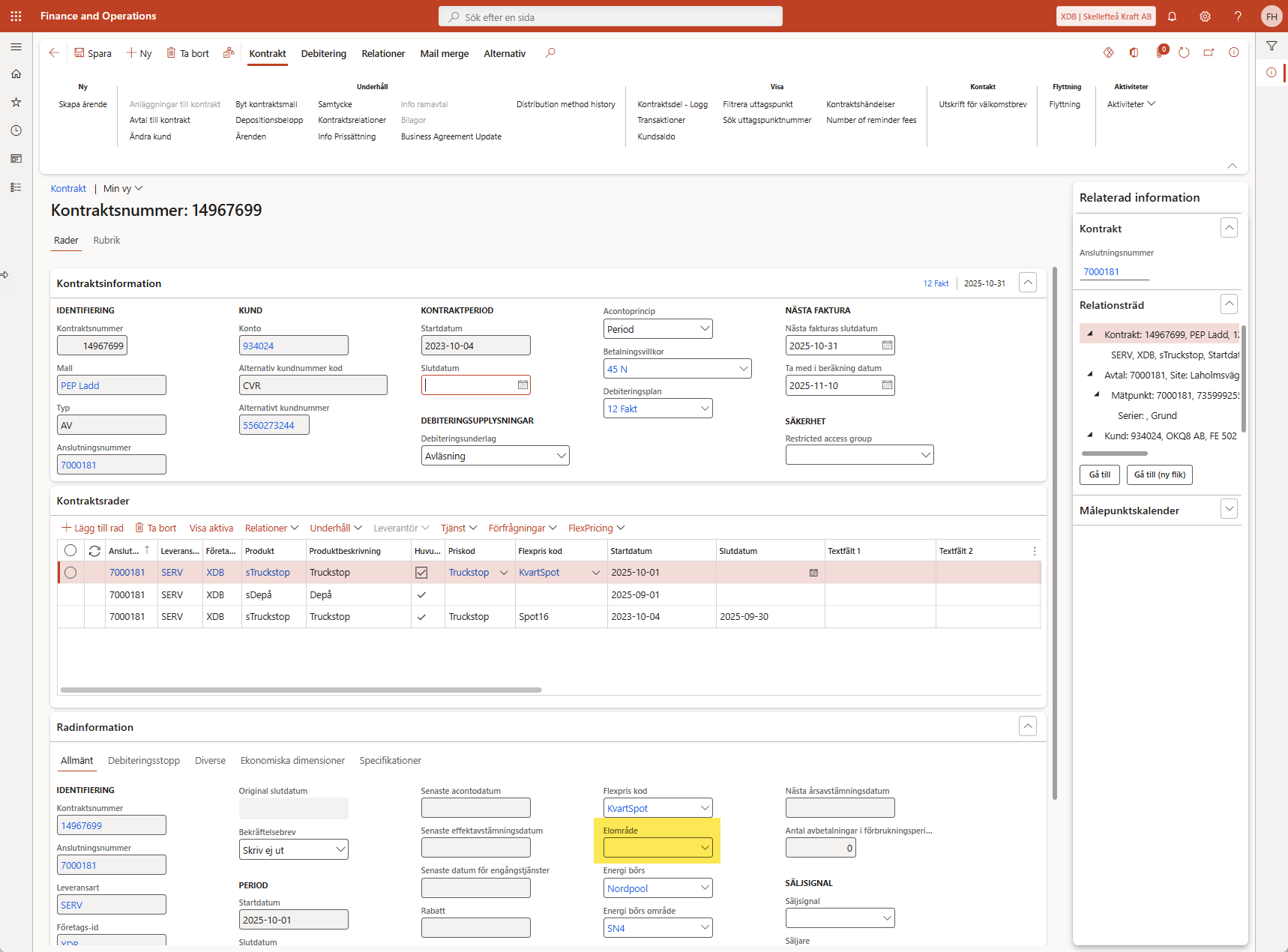Switch to the Debitering ribbon tab
Image resolution: width=1288 pixels, height=952 pixels.
coord(323,53)
